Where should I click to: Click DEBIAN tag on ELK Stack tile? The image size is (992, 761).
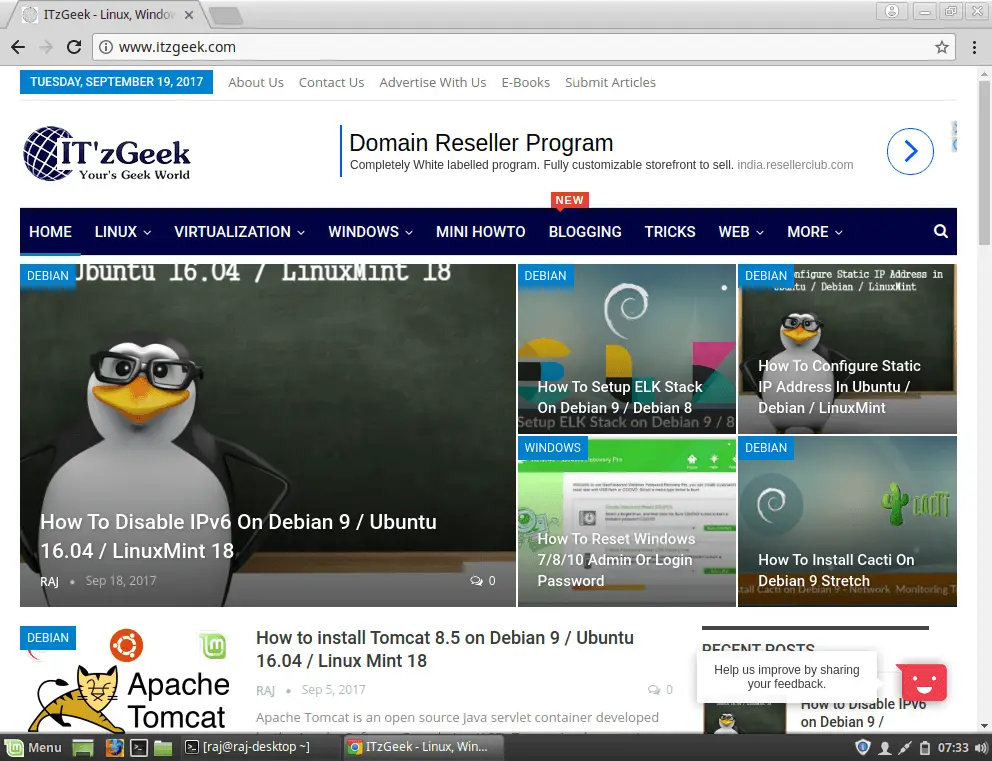[x=545, y=276]
